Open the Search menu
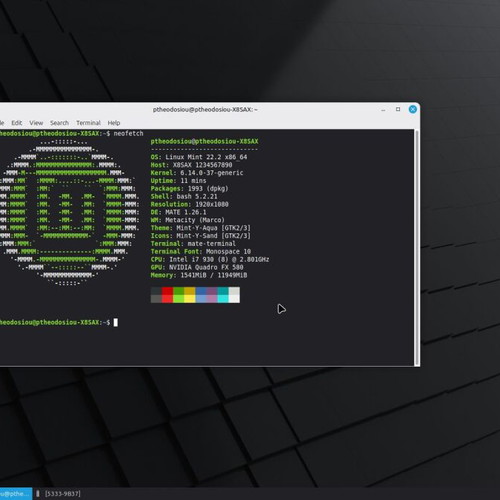The height and width of the screenshot is (500, 500). pyautogui.click(x=59, y=123)
